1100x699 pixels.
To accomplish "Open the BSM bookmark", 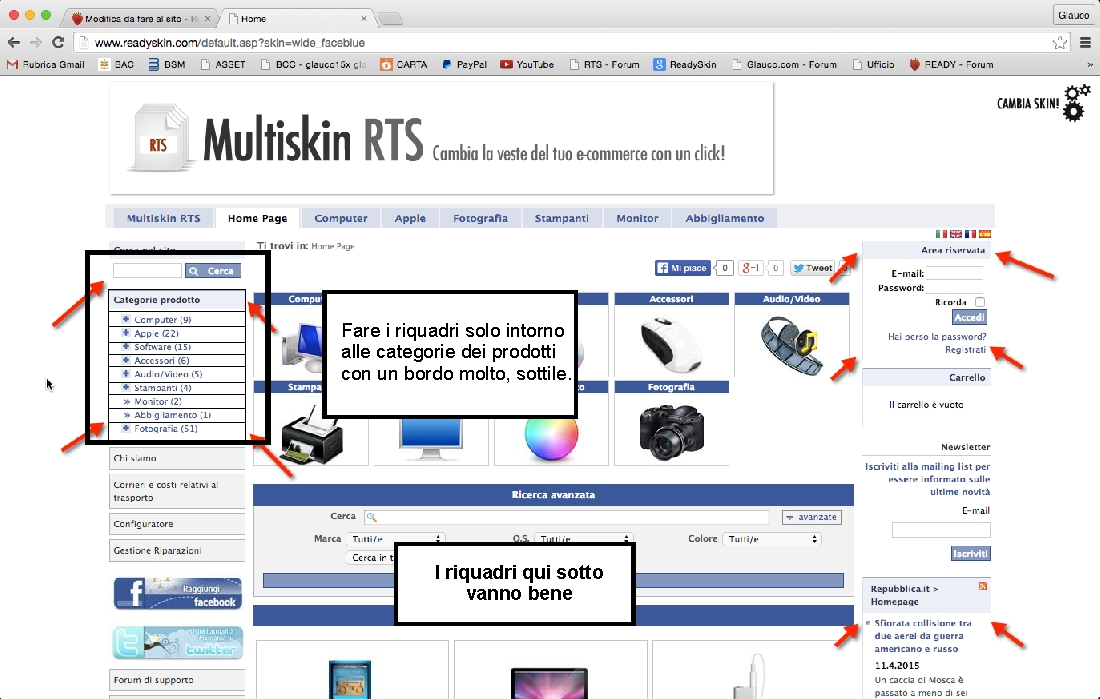I will tap(167, 65).
